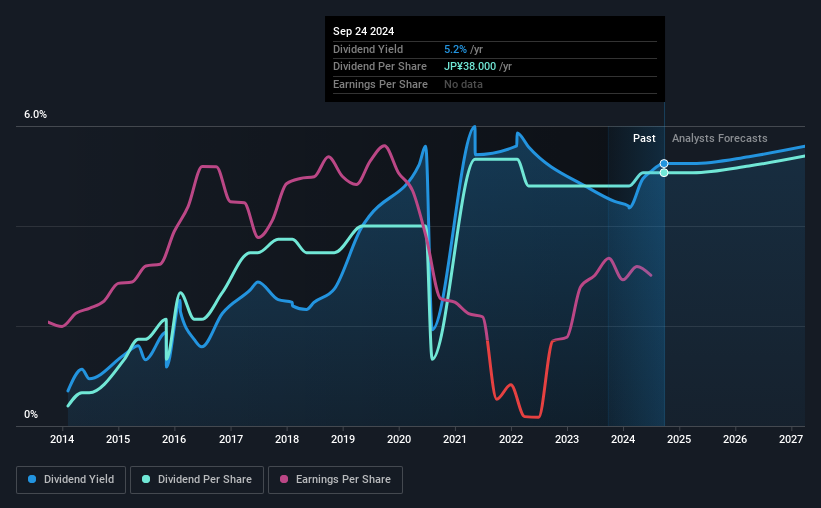Select the Past region label

(x=644, y=138)
